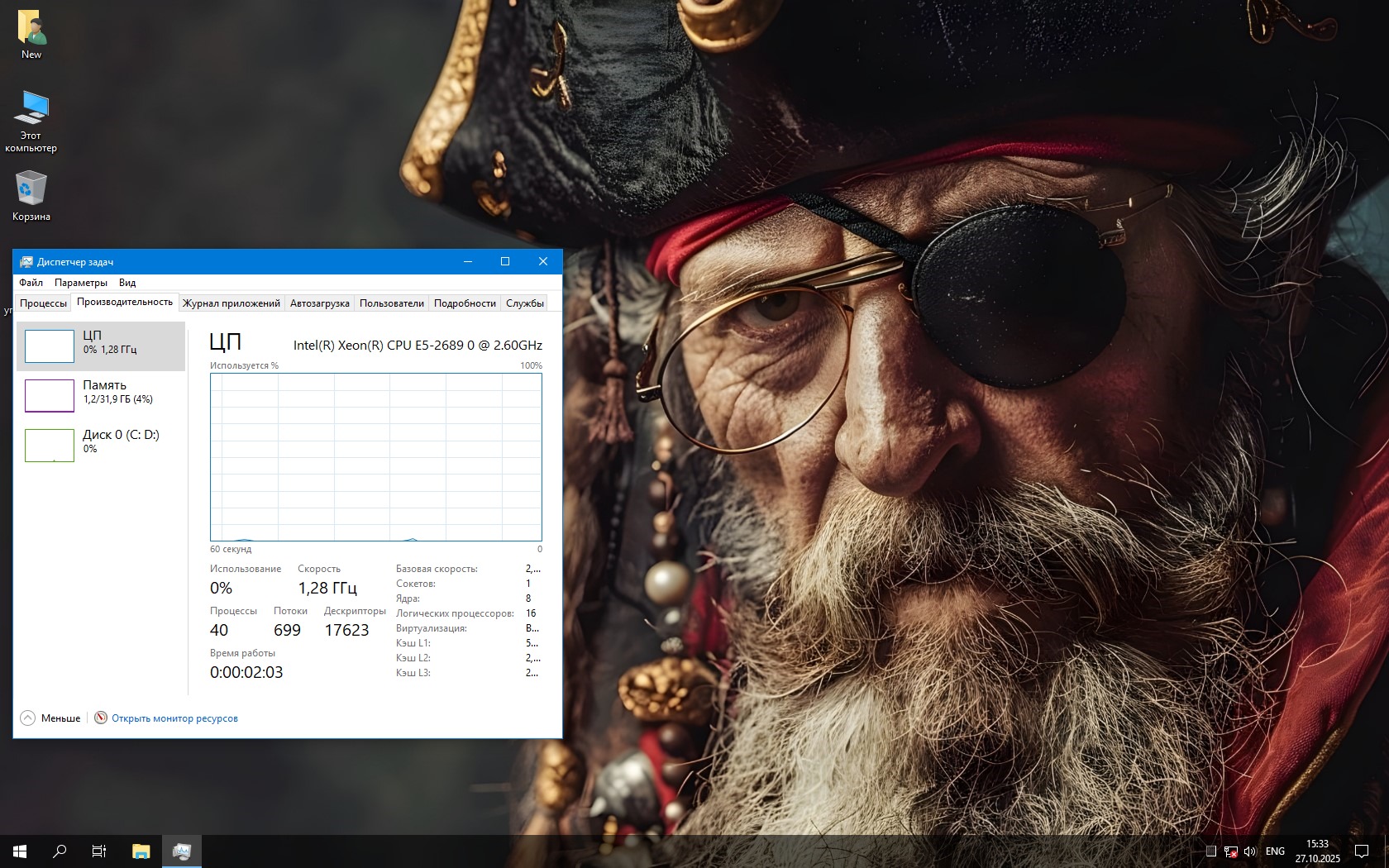Open Task View on the taskbar

pyautogui.click(x=99, y=851)
